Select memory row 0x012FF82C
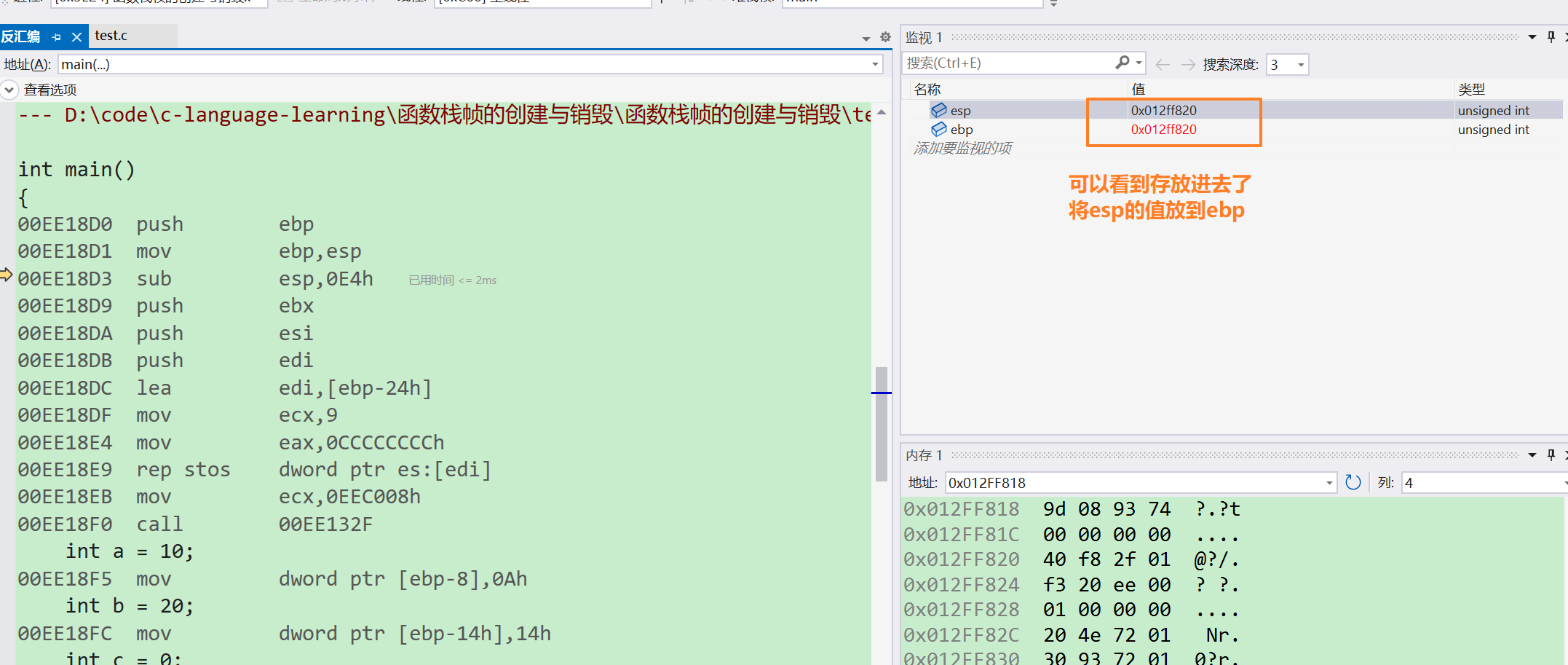1568x665 pixels. point(1072,635)
